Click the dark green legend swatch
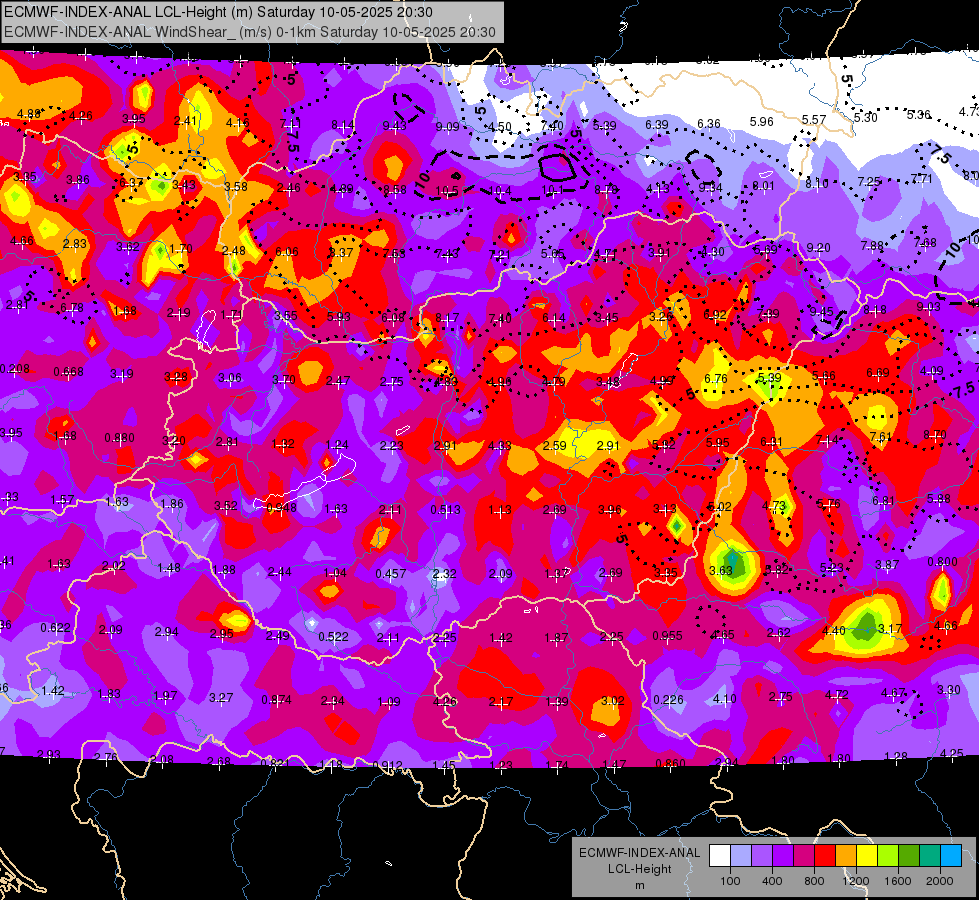Image resolution: width=979 pixels, height=900 pixels. (x=909, y=856)
